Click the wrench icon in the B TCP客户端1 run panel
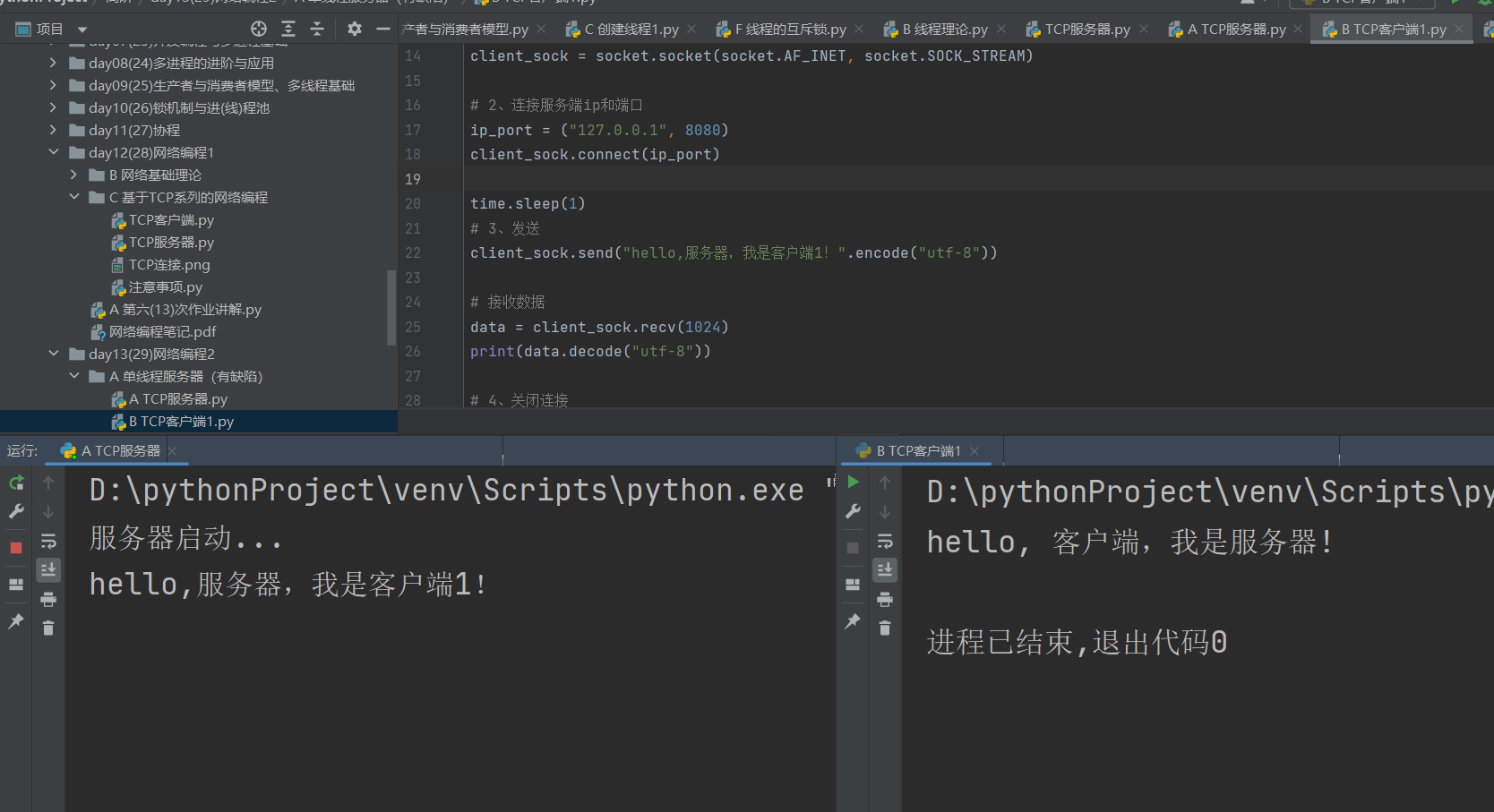Viewport: 1494px width, 812px height. [853, 511]
